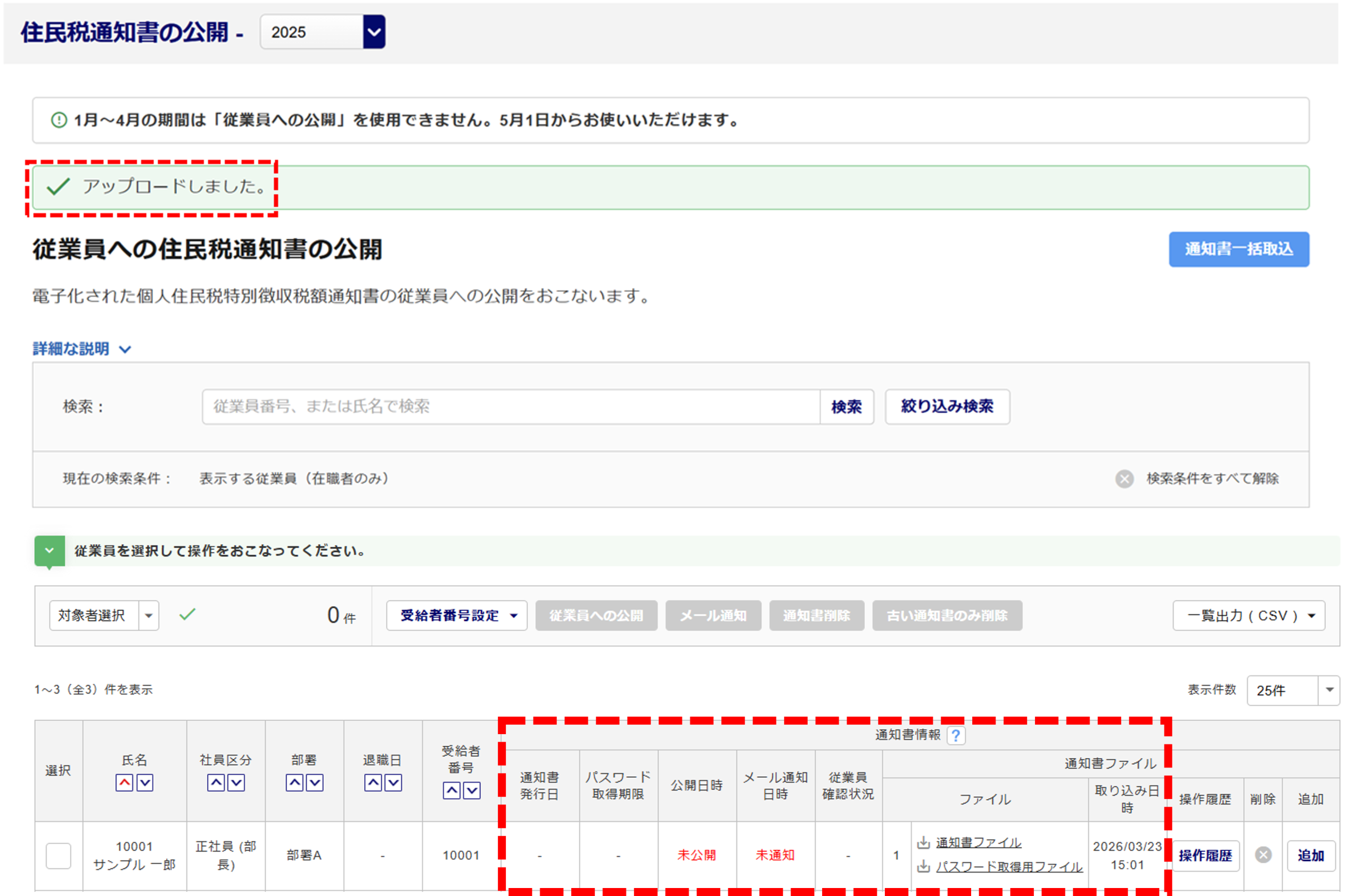Clear all search conditions via 検索条件をすべて解除
This screenshot has height=896, width=1363.
pyautogui.click(x=1212, y=479)
